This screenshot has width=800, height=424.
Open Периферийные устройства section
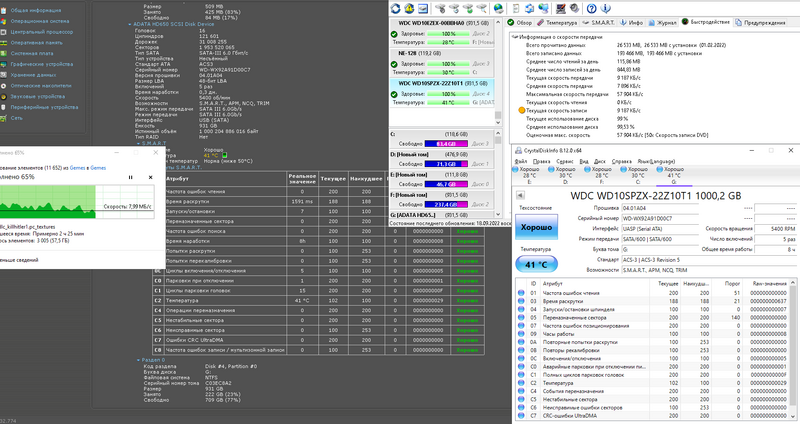(44, 107)
